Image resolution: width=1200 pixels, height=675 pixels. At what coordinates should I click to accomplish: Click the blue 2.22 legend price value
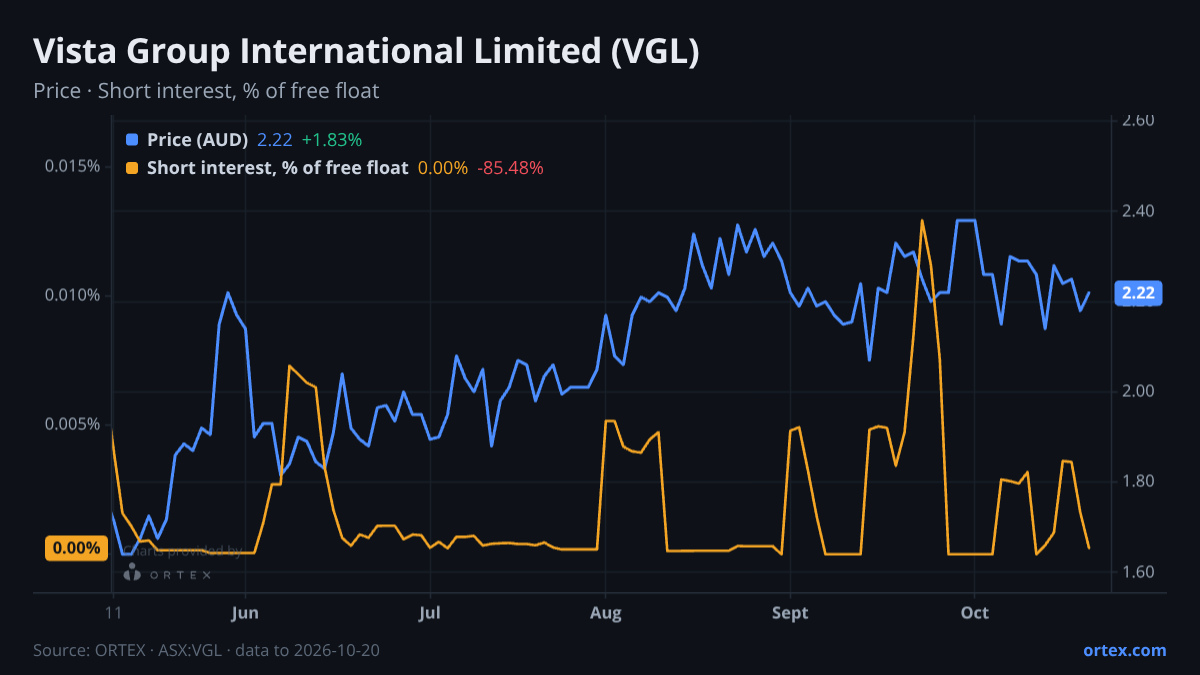[274, 140]
